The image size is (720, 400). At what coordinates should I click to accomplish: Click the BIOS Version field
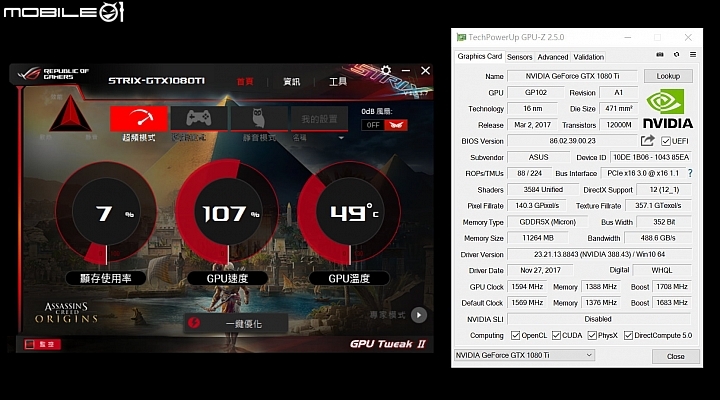[572, 141]
